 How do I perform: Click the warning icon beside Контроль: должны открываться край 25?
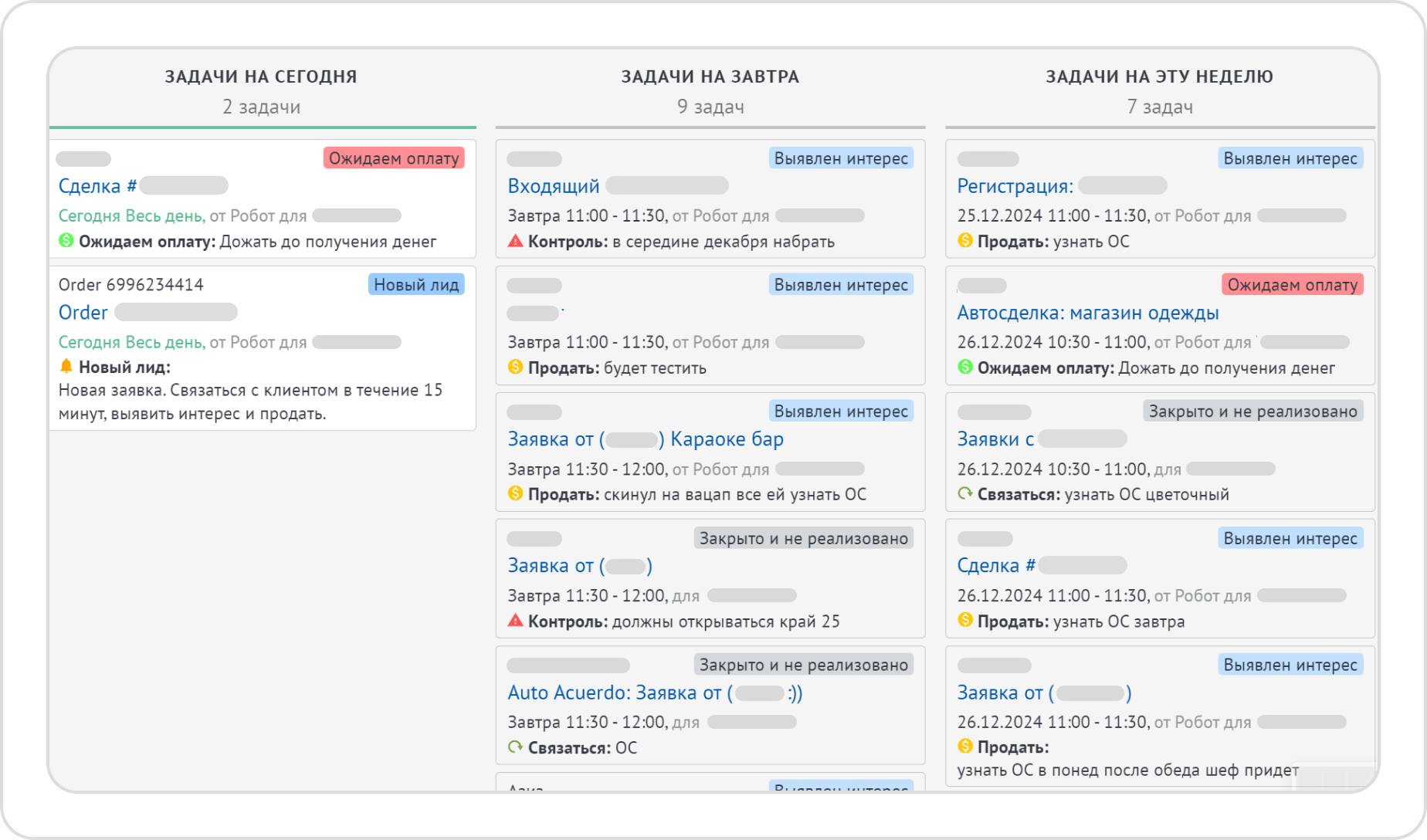[515, 621]
